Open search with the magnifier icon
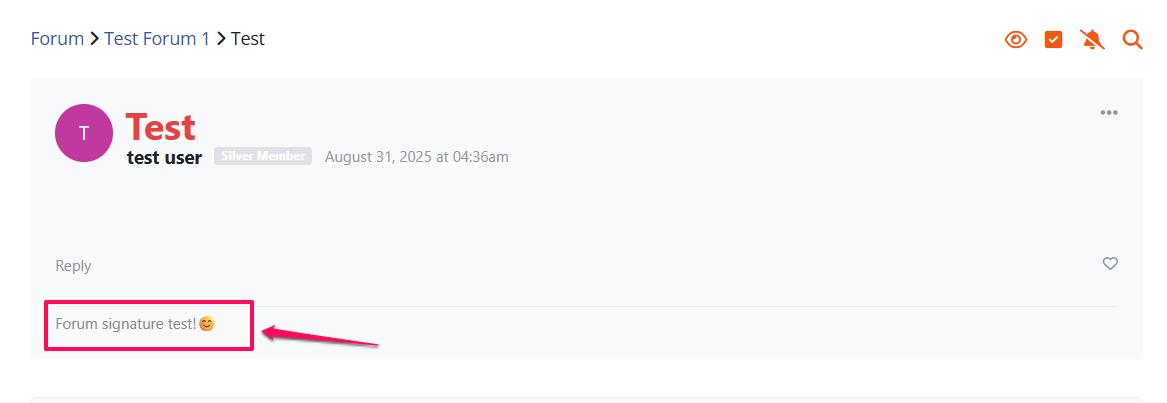Screen dimensions: 1167x403 1132,39
